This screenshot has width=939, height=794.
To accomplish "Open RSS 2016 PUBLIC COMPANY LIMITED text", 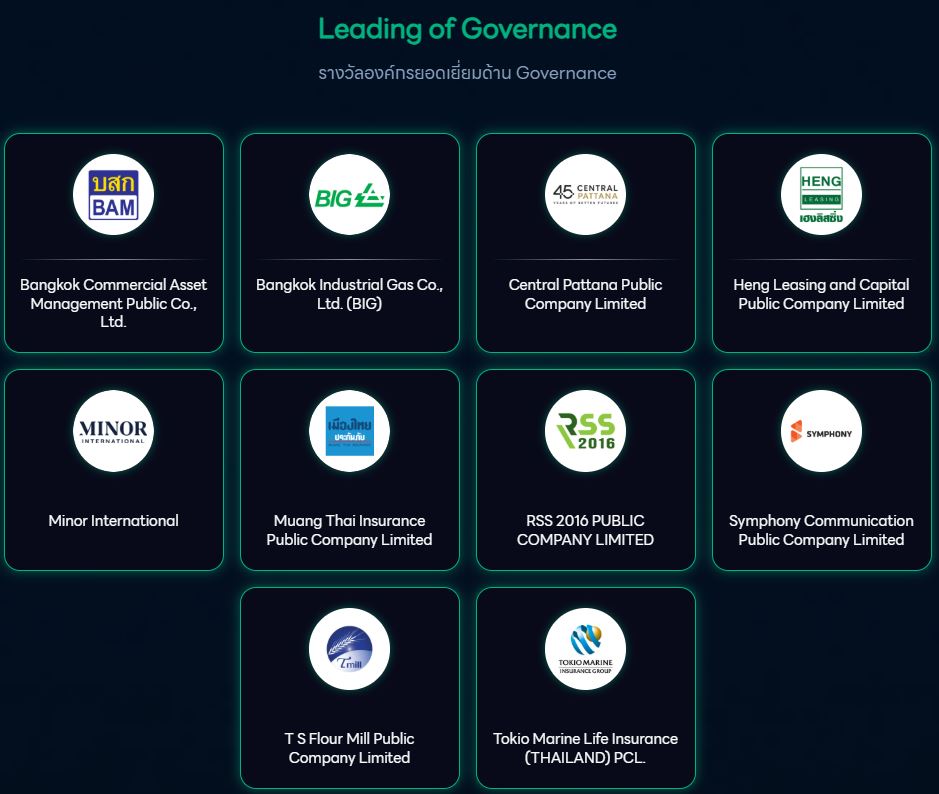I will (x=585, y=530).
